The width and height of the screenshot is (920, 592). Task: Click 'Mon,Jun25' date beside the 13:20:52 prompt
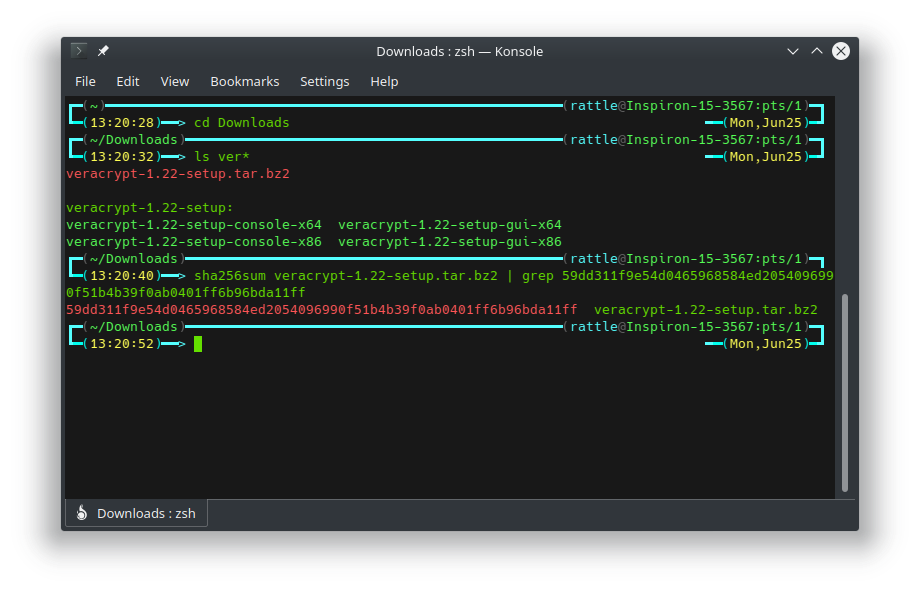pos(766,344)
